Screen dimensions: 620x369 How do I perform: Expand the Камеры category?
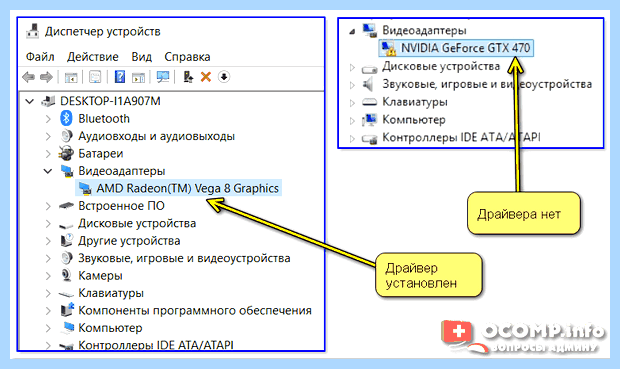(x=48, y=275)
